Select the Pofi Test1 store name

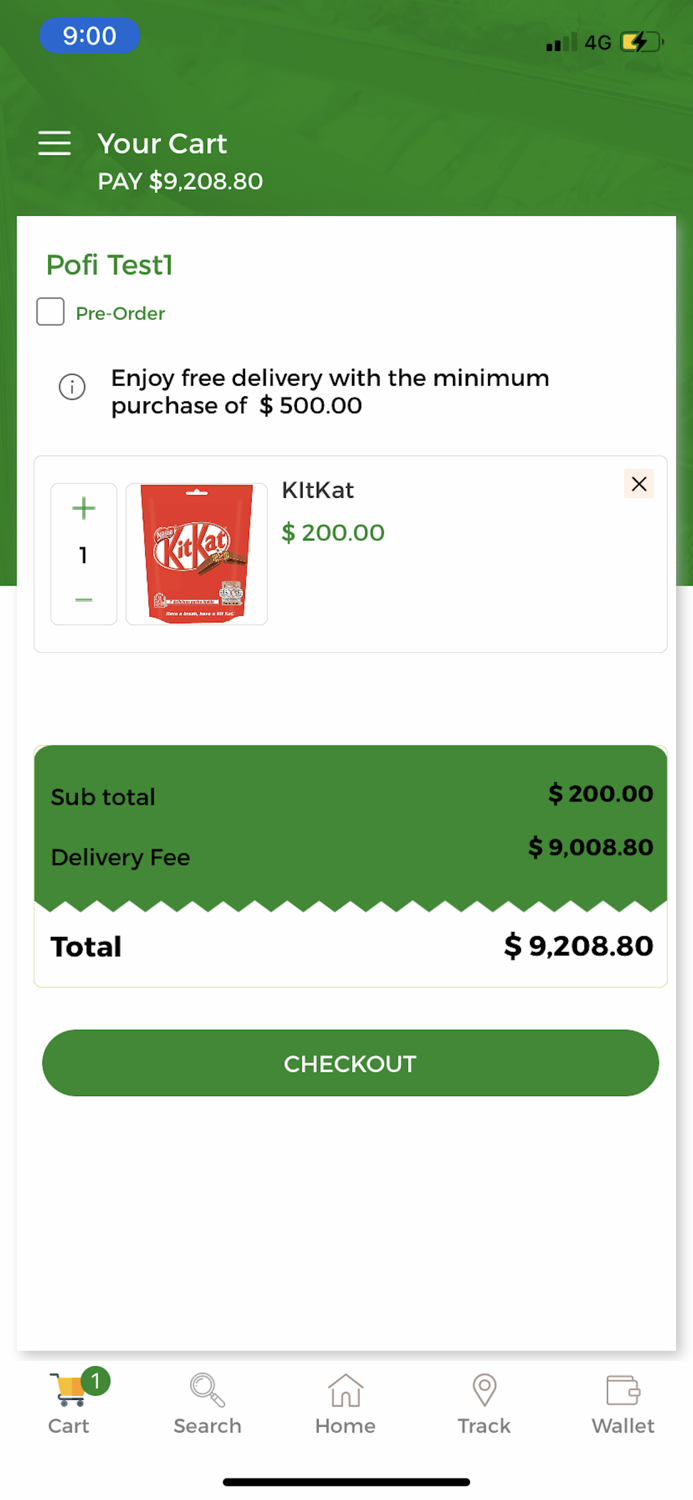click(x=110, y=265)
